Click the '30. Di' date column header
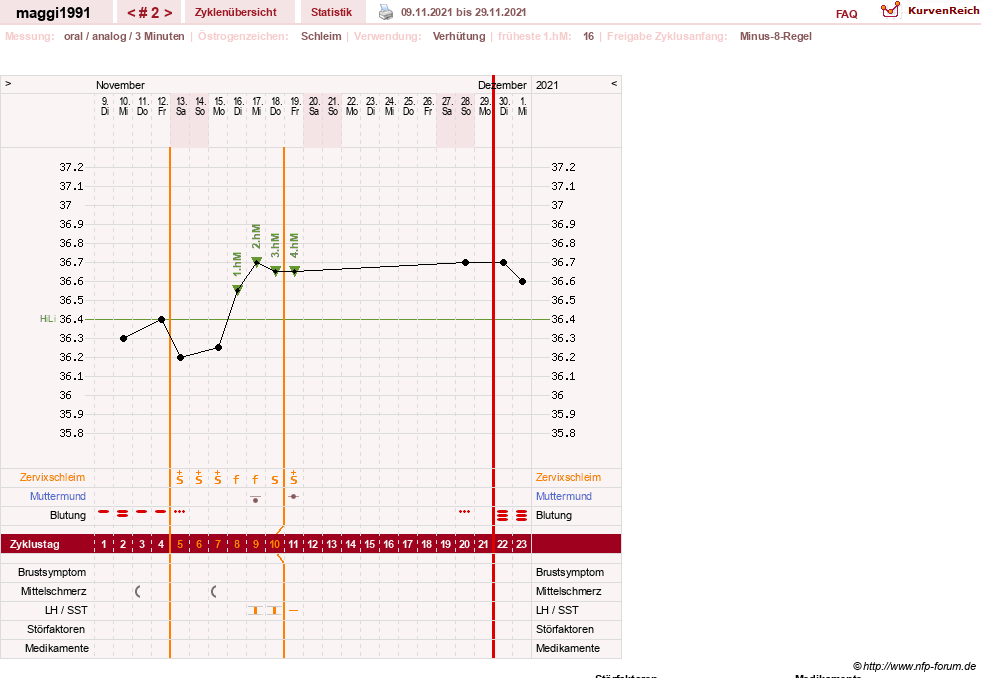The width and height of the screenshot is (981, 678). [504, 106]
